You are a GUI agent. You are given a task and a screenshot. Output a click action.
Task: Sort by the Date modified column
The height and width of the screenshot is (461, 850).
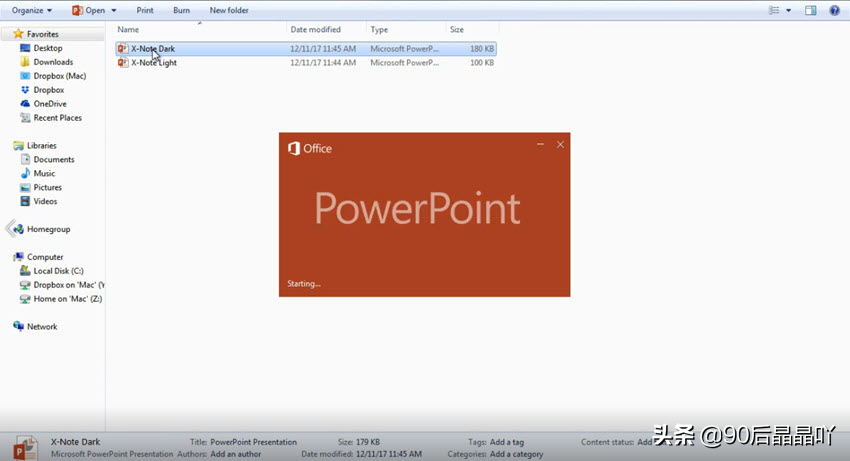315,30
